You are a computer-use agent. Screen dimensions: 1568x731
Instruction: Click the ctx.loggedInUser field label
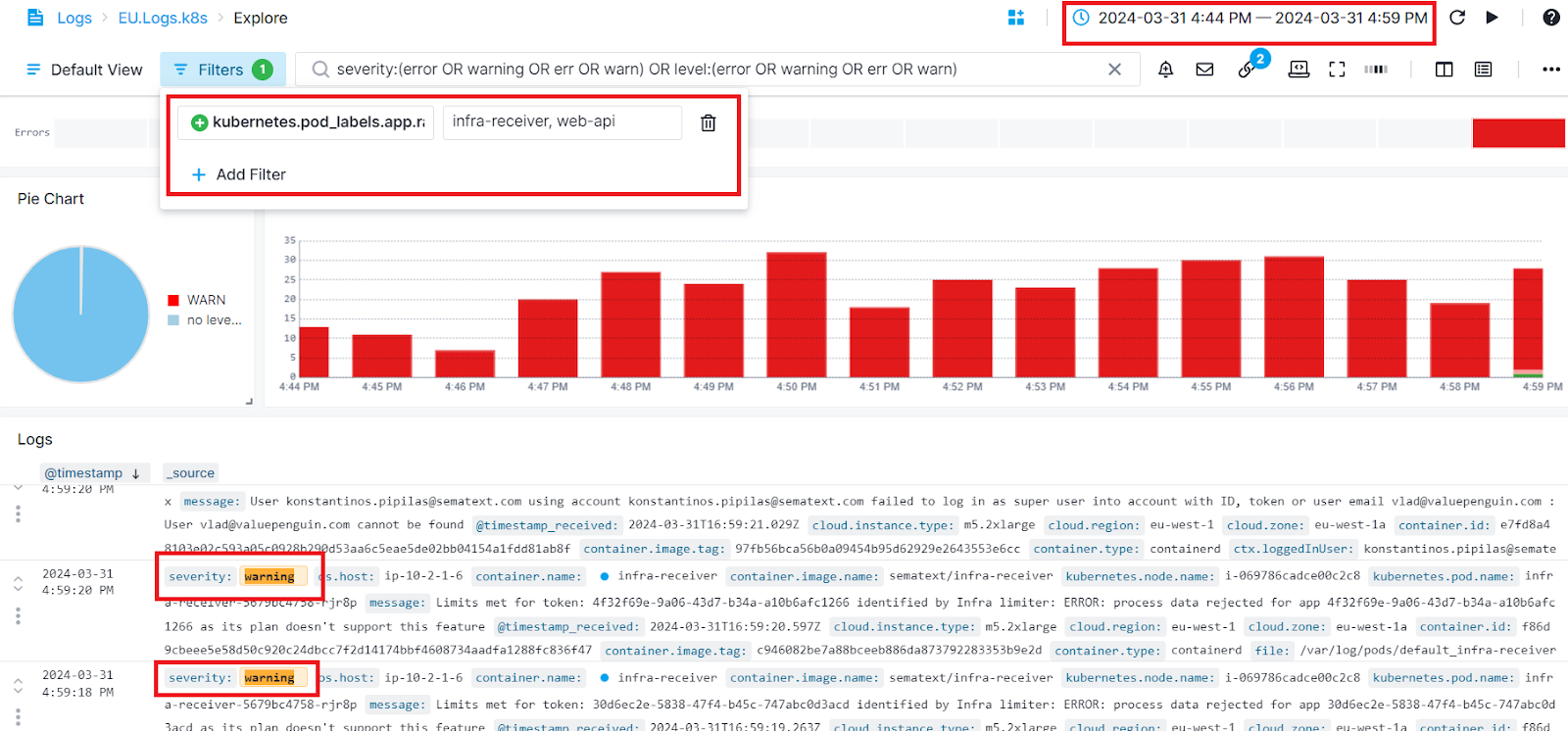[1293, 549]
